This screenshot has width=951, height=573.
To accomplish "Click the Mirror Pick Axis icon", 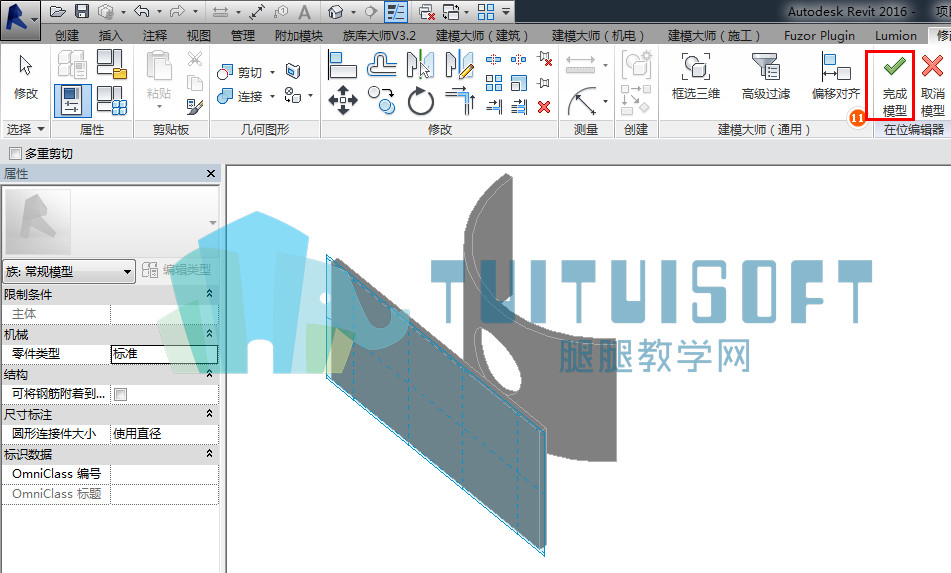I will tap(420, 65).
